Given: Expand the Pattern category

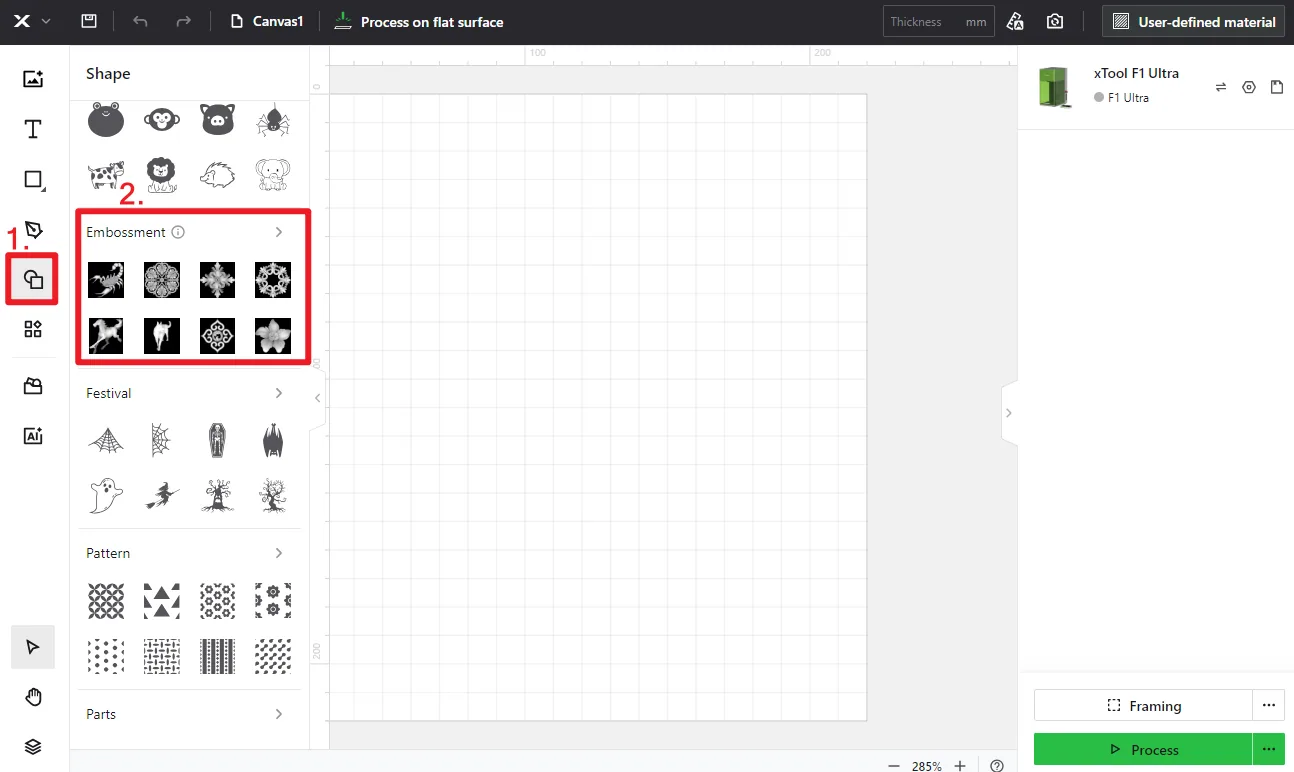Looking at the screenshot, I should (279, 553).
